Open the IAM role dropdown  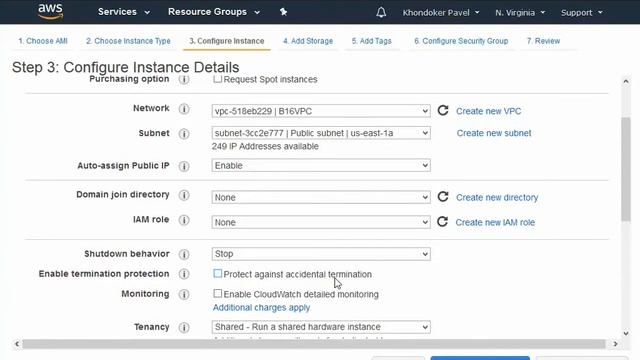[x=321, y=222]
